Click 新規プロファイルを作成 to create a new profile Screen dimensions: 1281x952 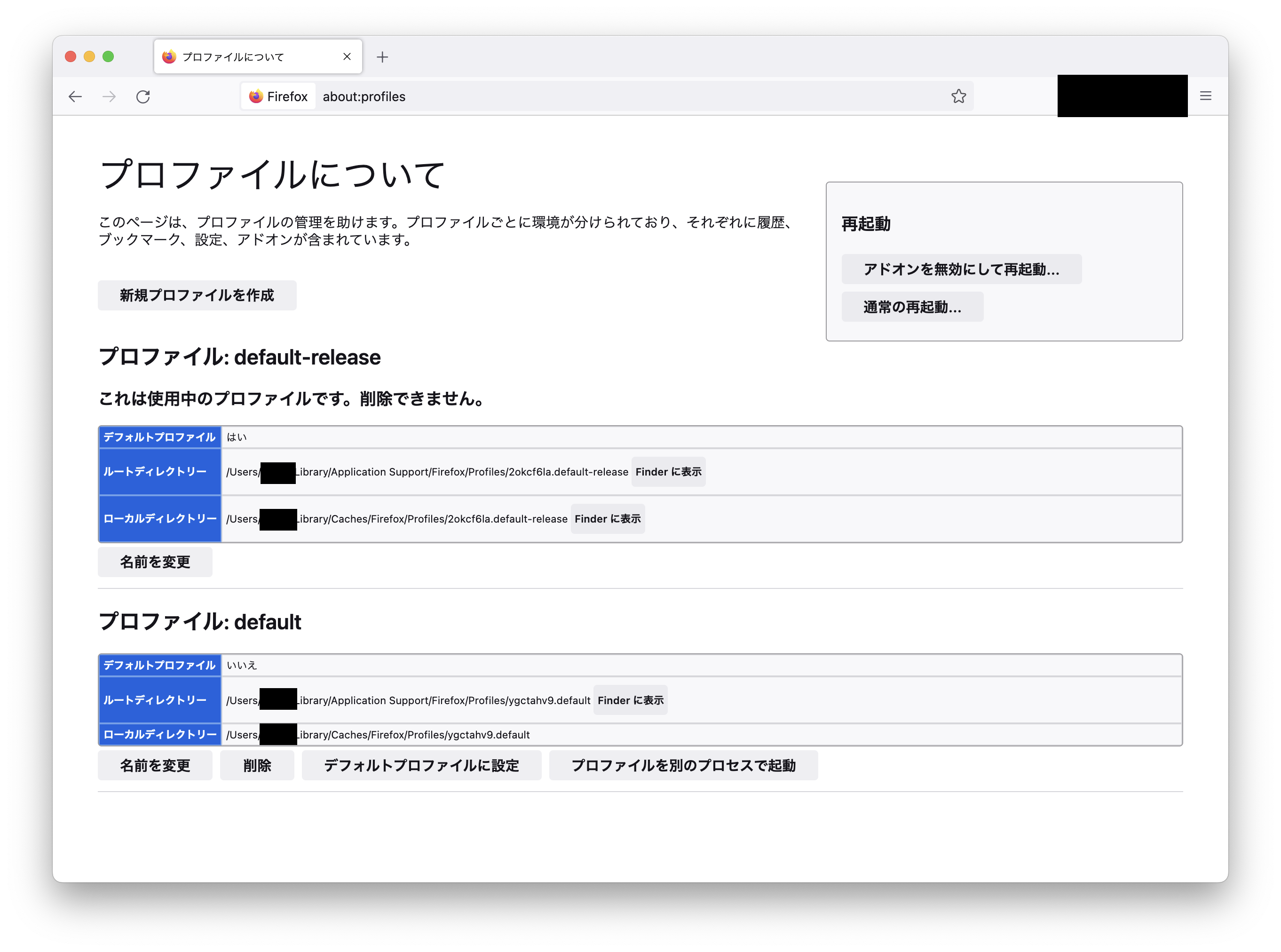[197, 295]
